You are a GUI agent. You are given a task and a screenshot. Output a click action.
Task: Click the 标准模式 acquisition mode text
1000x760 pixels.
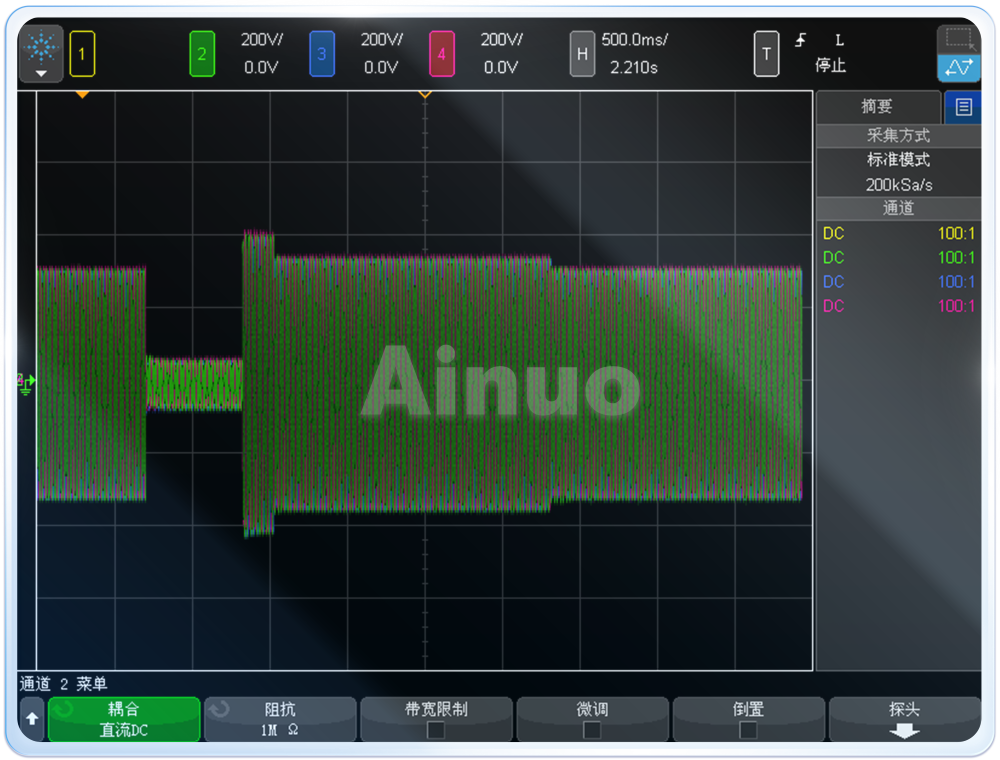pos(898,159)
